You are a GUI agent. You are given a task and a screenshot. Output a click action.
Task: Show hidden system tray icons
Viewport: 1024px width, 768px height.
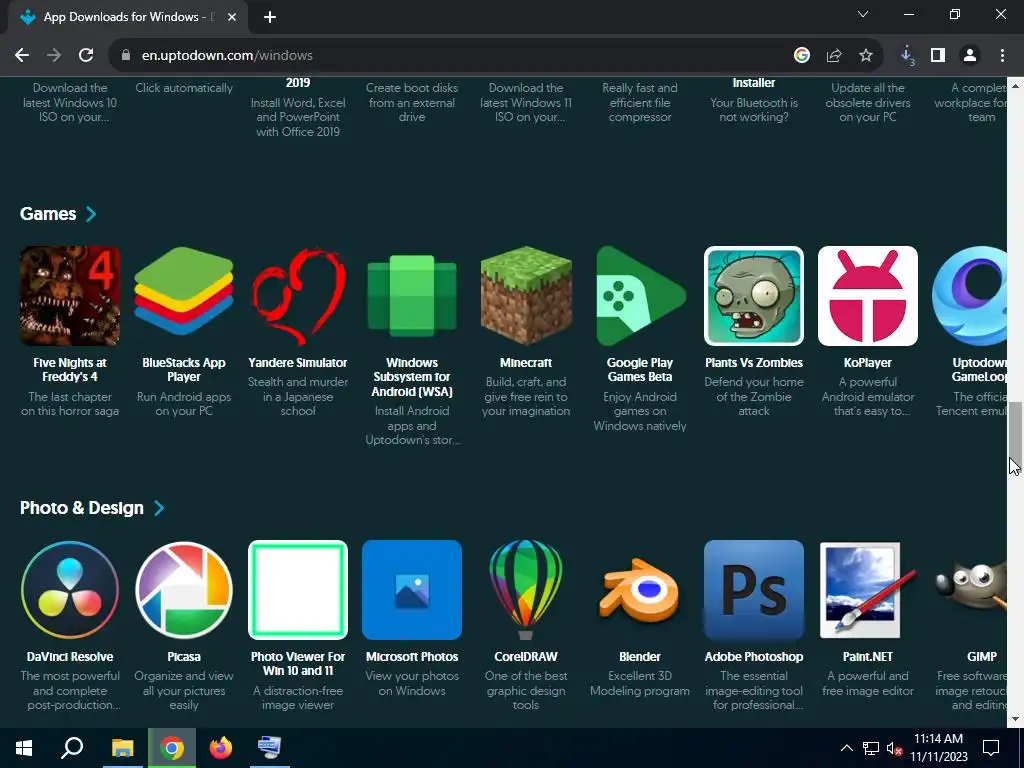846,748
